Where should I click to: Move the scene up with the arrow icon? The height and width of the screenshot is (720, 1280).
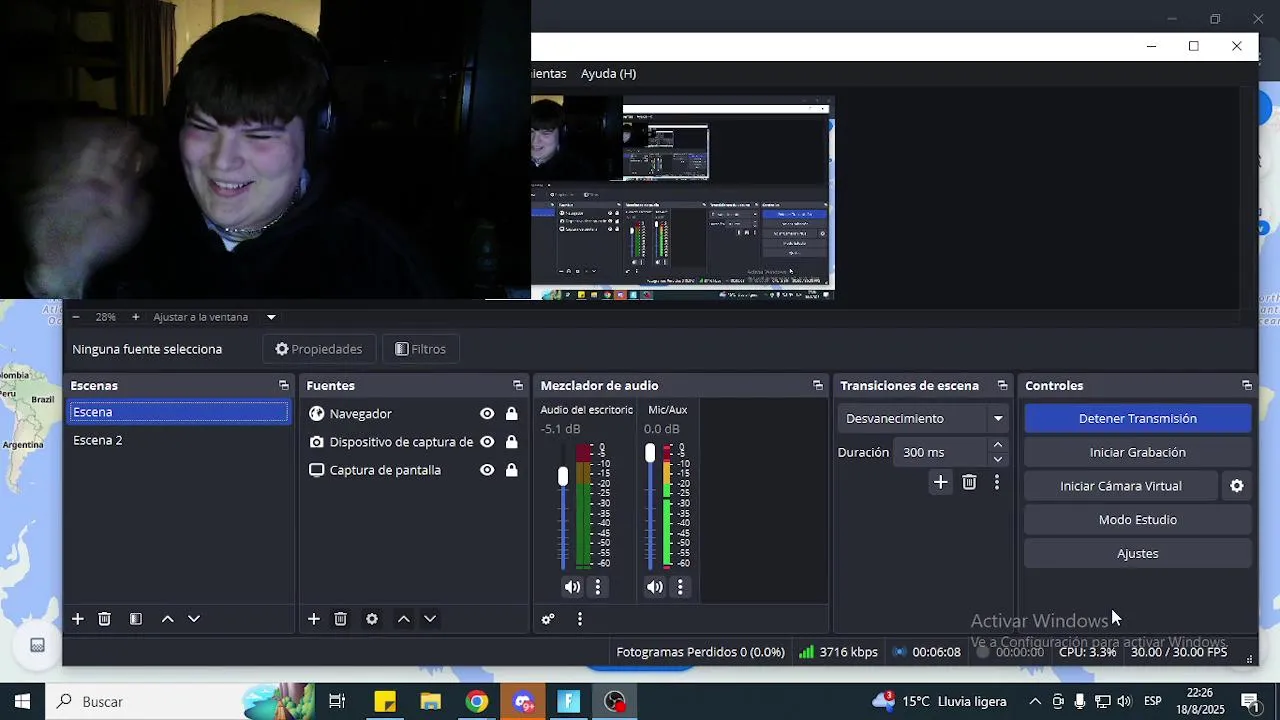(168, 619)
